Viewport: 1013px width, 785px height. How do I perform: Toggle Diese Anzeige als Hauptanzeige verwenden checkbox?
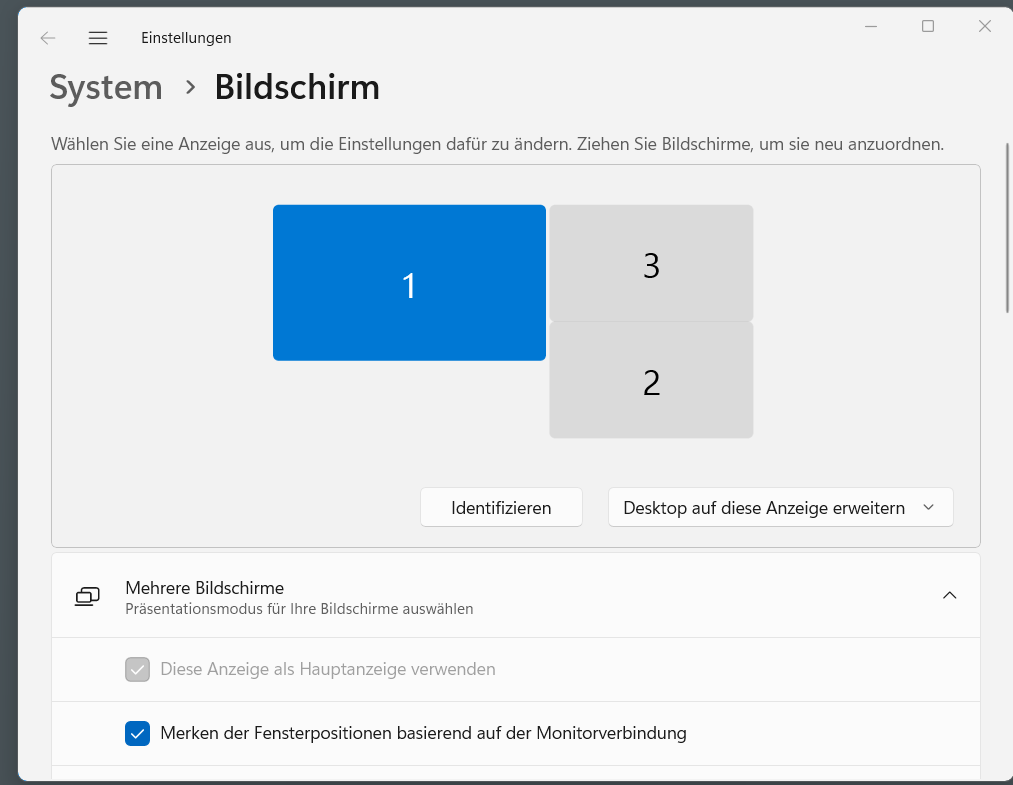[138, 669]
